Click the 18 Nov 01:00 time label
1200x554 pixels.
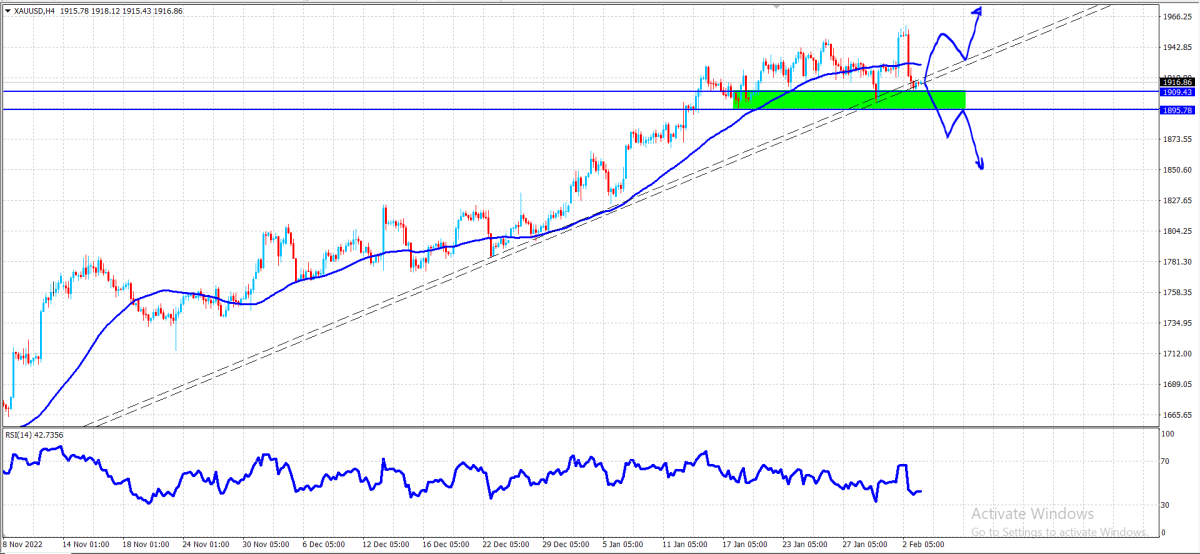[144, 546]
